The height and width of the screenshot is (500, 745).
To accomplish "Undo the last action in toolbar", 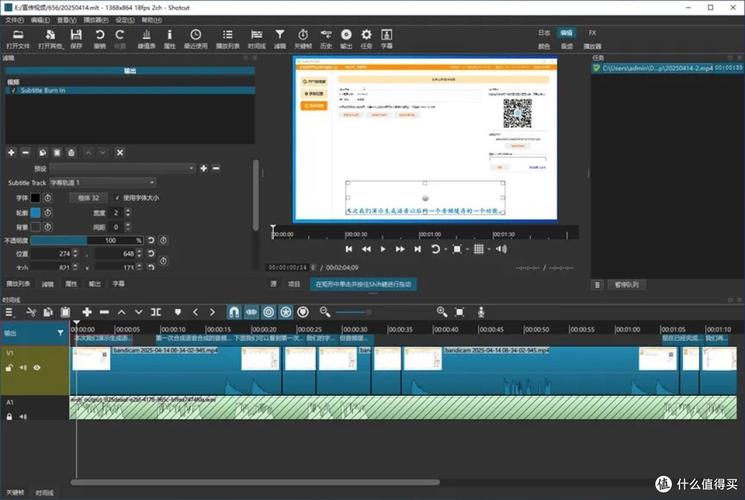I will coord(100,39).
